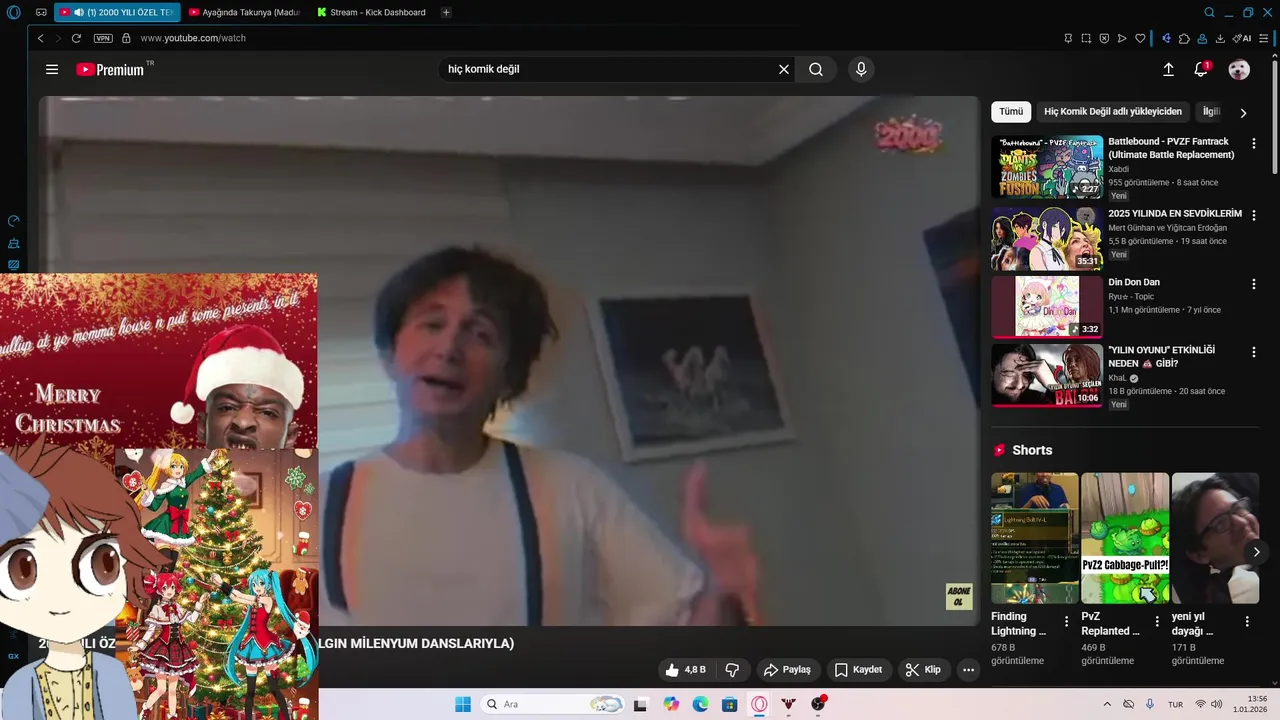
Task: Open the Finding Lightning short
Action: pos(1035,538)
